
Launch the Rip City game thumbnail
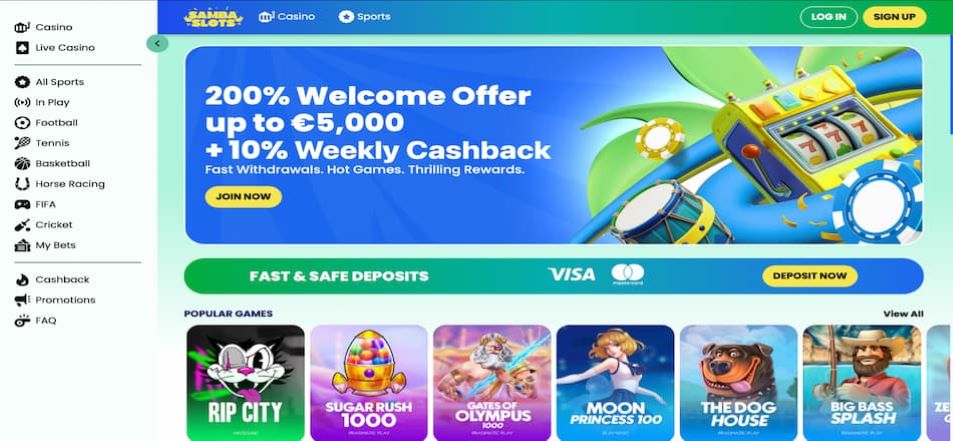pos(246,383)
